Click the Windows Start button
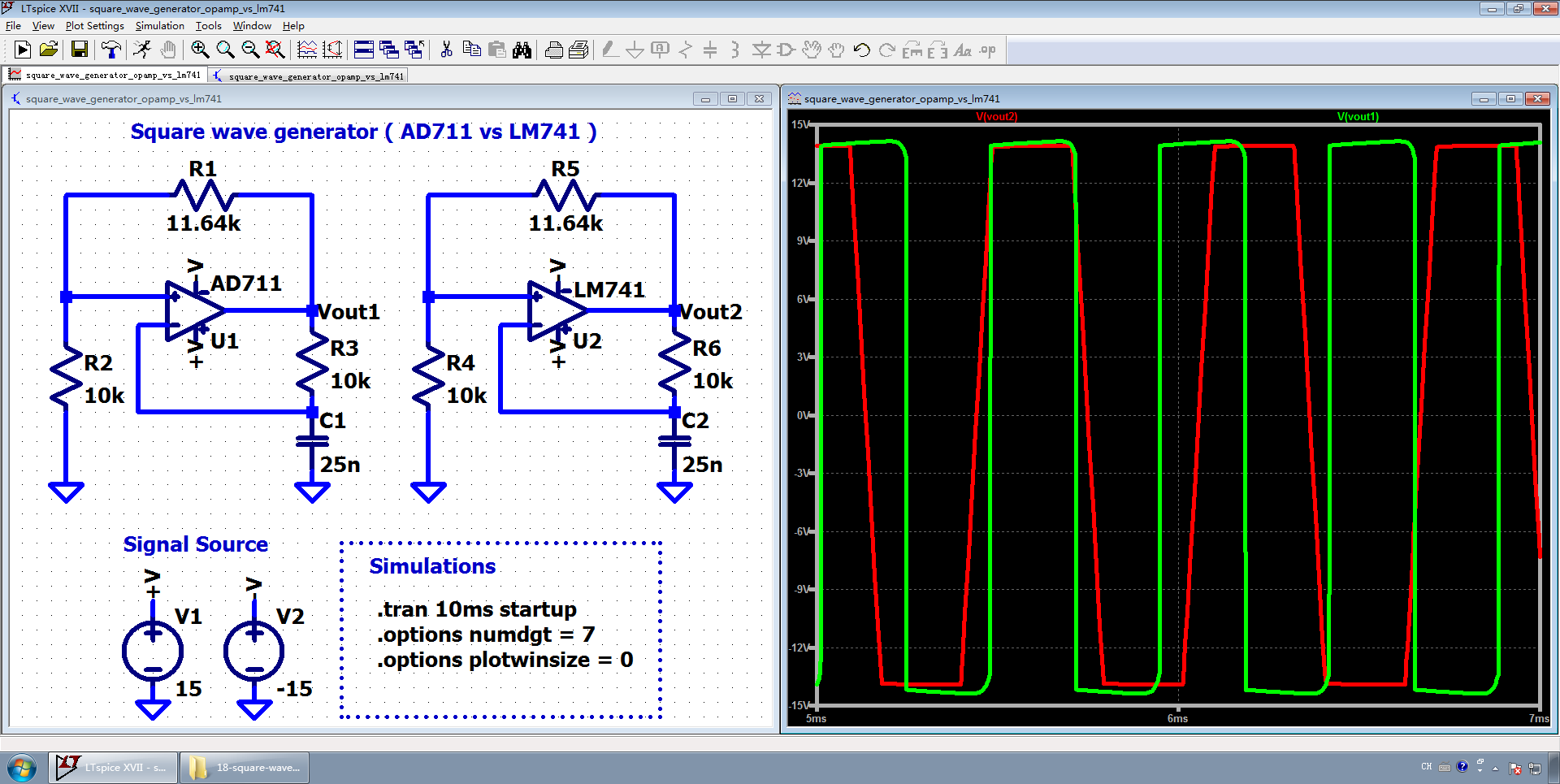The image size is (1560, 784). (x=22, y=767)
